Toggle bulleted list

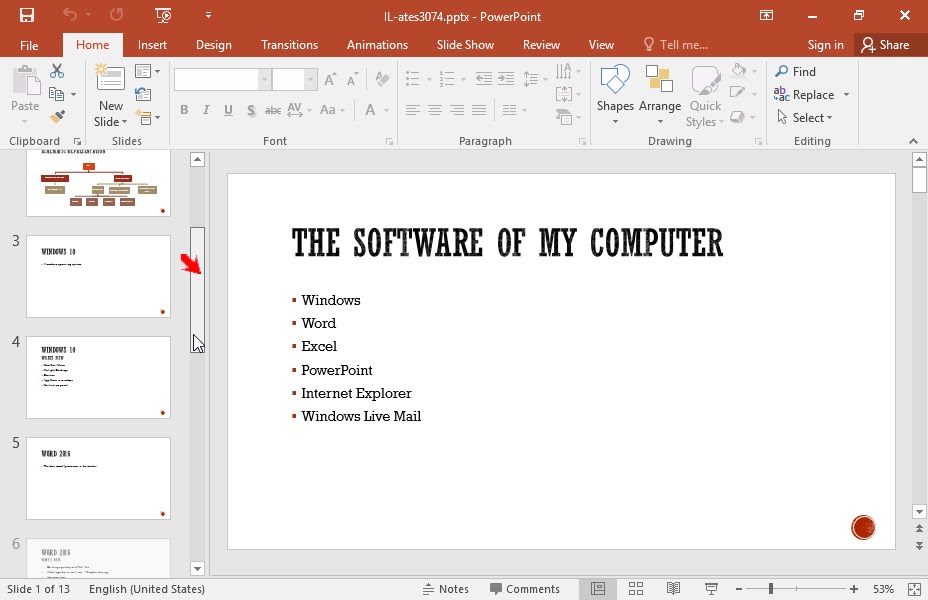tap(413, 78)
